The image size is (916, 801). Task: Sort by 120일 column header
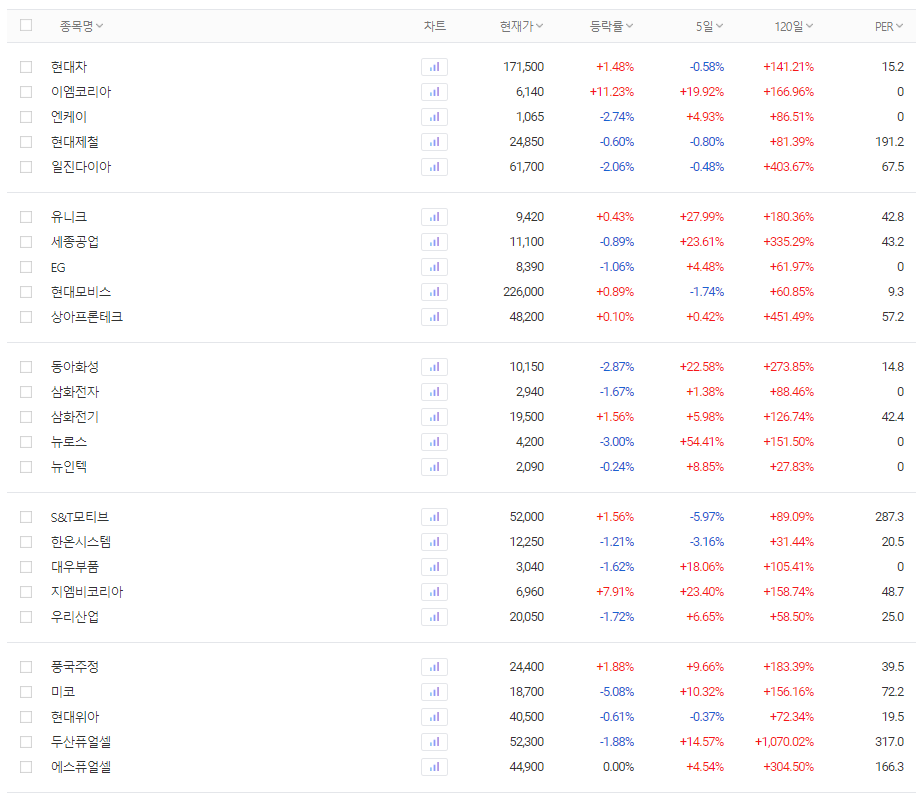point(793,26)
